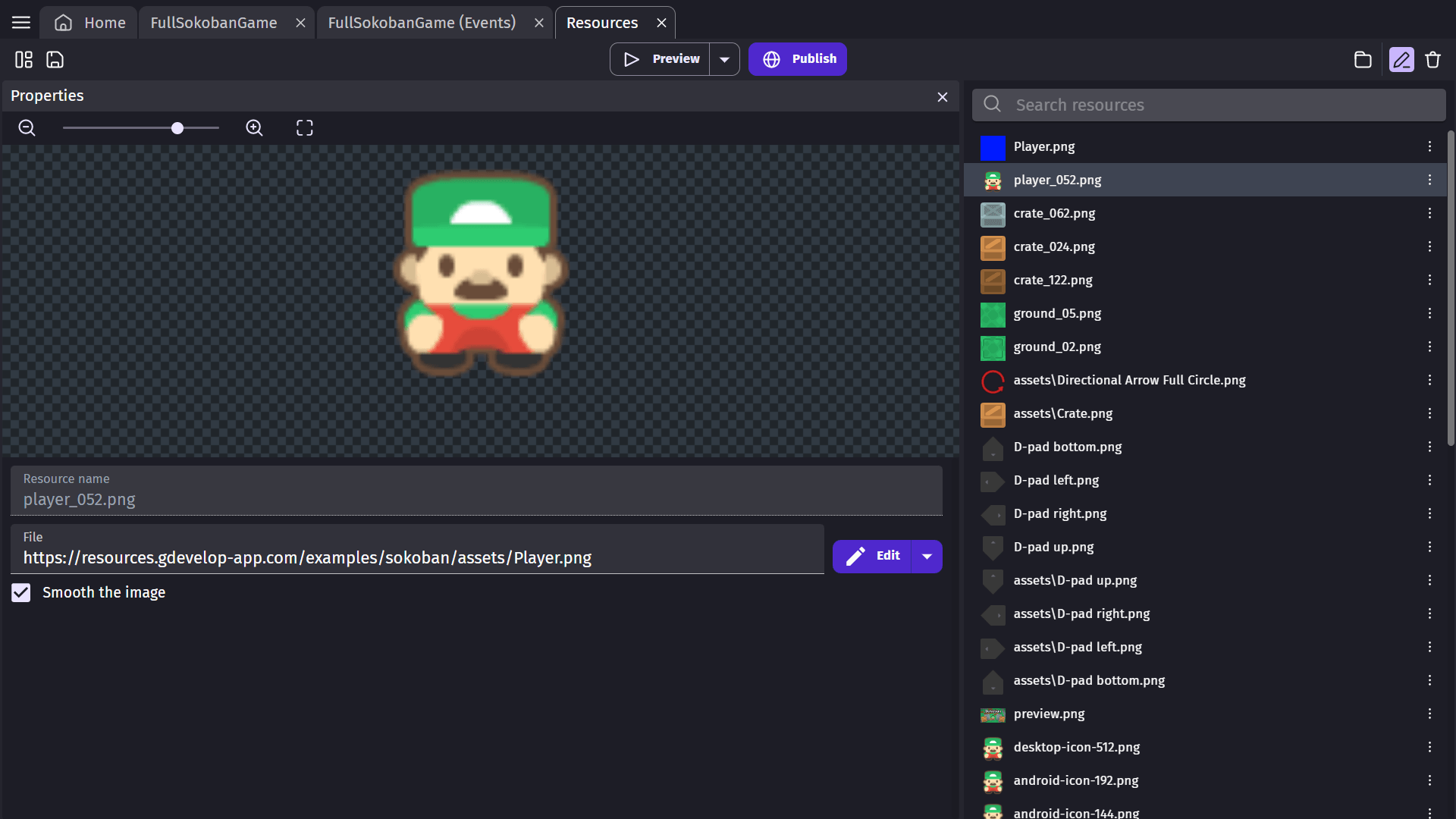Select ground_05.png in the resource list

click(1057, 313)
